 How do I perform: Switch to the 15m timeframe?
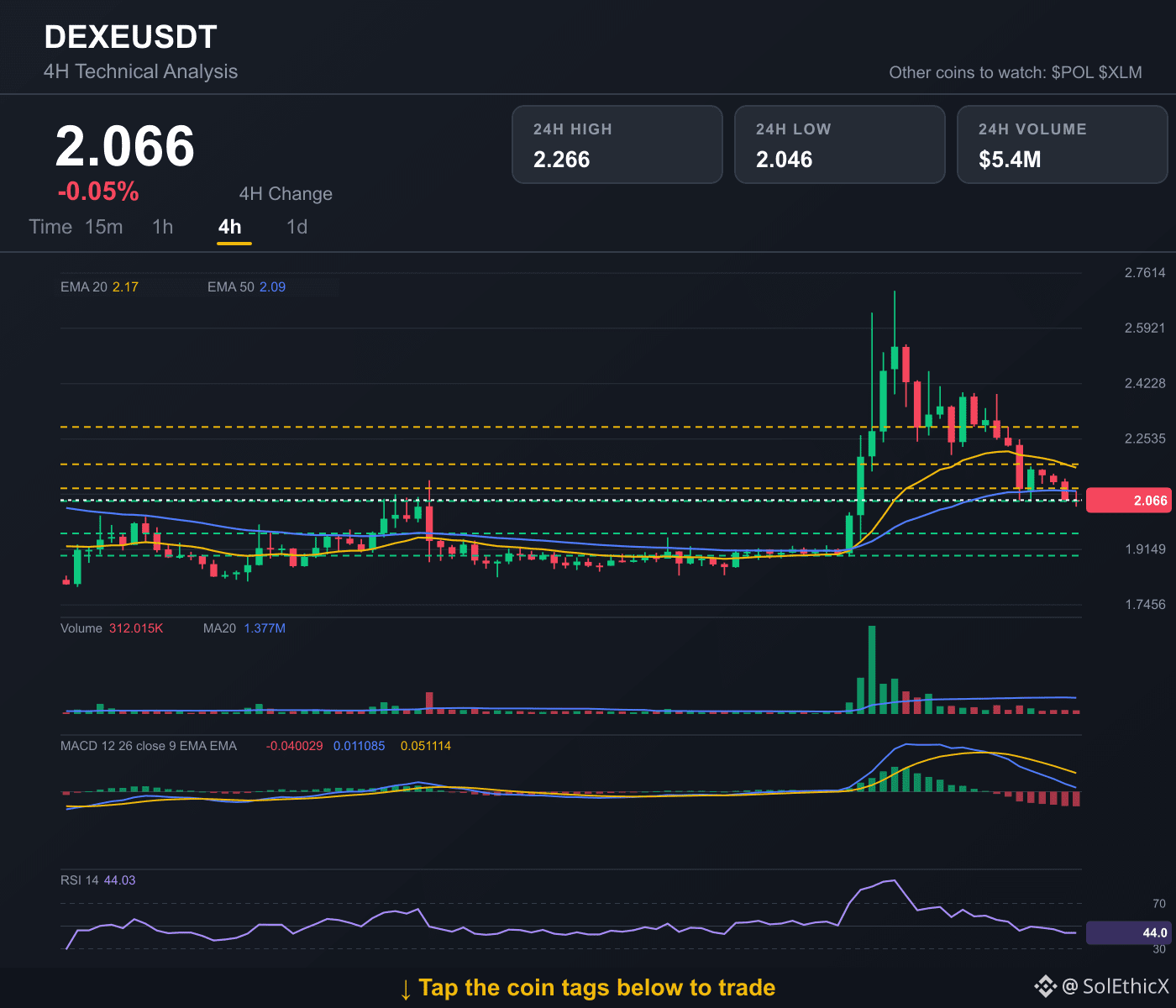pos(104,227)
